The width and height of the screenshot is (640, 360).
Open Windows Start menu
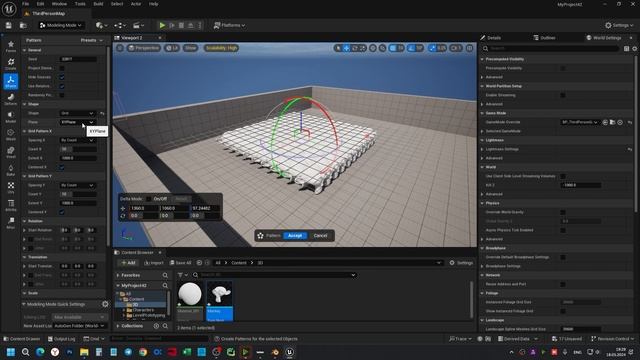(11, 352)
